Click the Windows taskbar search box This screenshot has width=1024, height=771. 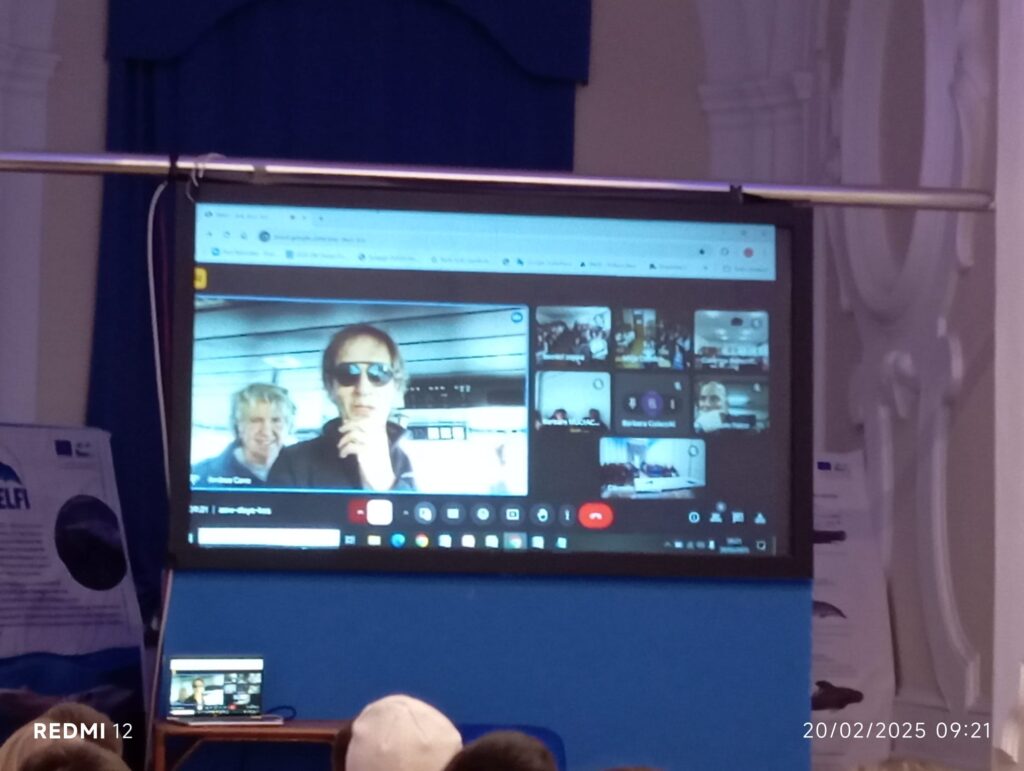click(268, 538)
